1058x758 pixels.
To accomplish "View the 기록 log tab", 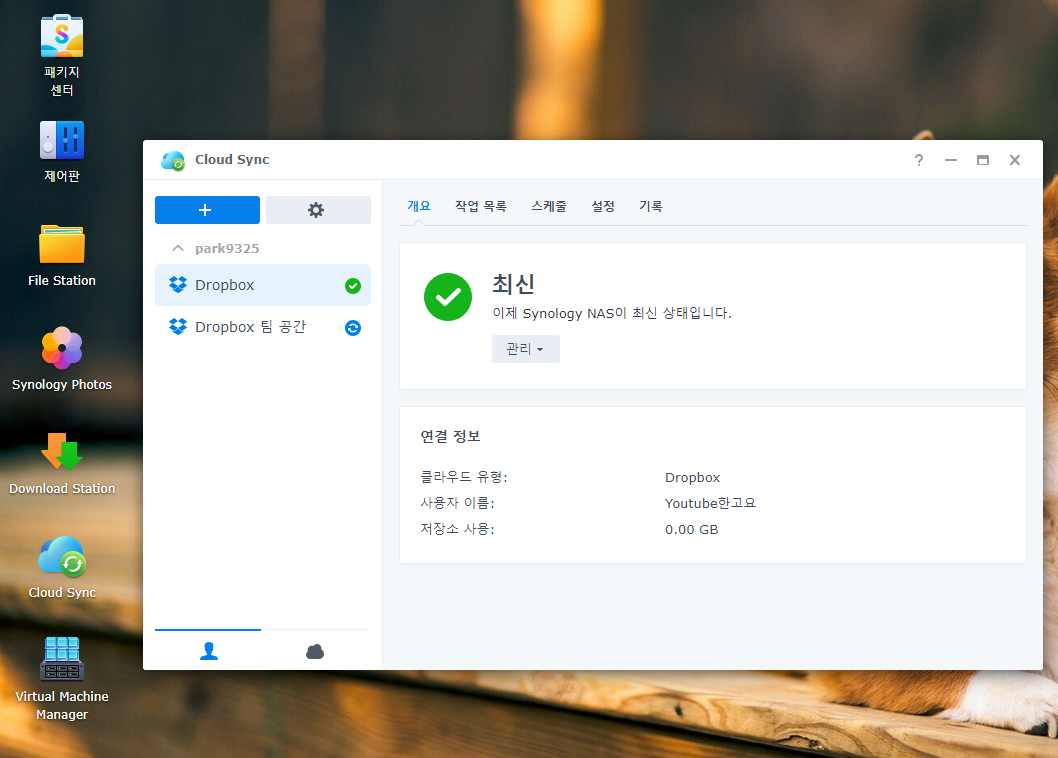I will point(651,206).
